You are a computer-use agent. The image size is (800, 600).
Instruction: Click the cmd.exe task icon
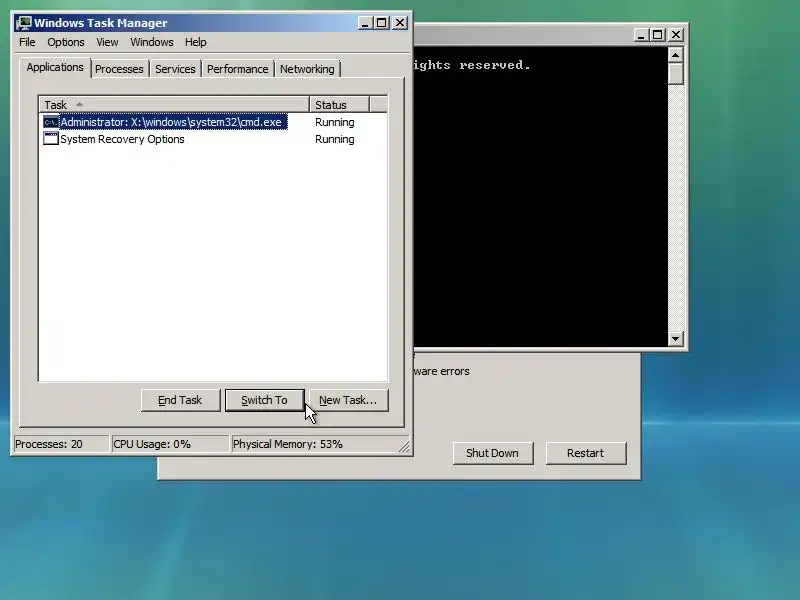click(x=51, y=122)
